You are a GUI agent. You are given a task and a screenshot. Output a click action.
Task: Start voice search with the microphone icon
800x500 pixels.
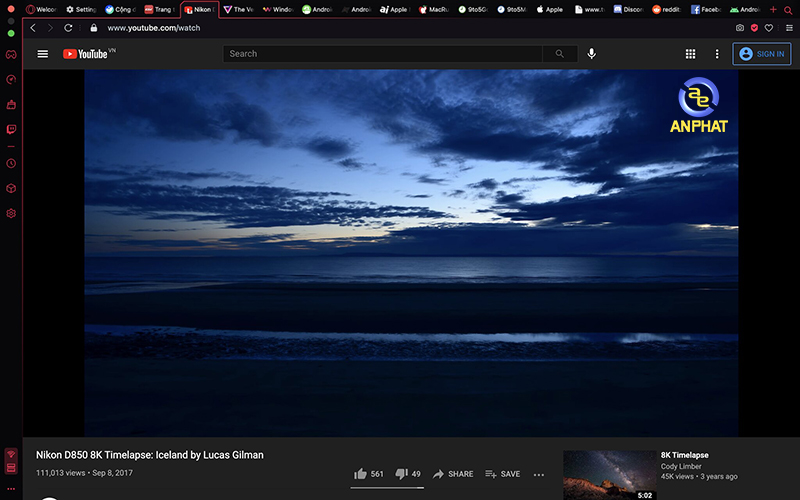pos(592,54)
